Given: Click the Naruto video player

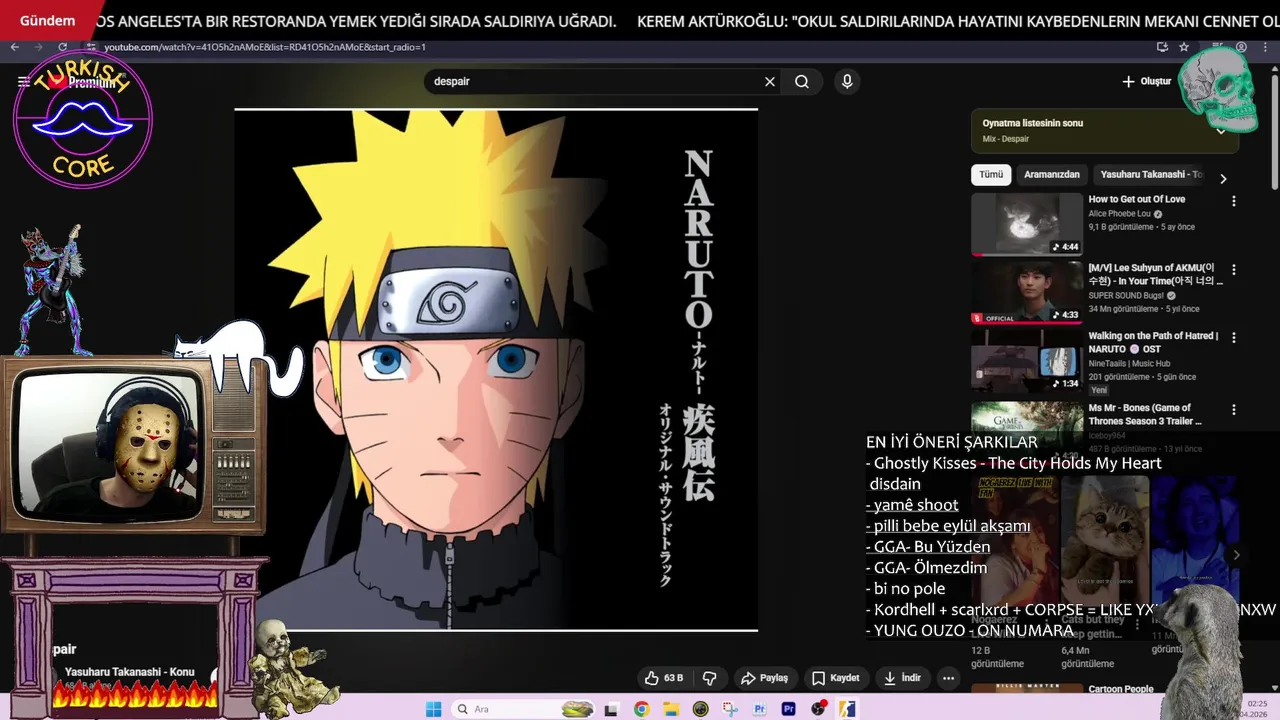Looking at the screenshot, I should (496, 370).
